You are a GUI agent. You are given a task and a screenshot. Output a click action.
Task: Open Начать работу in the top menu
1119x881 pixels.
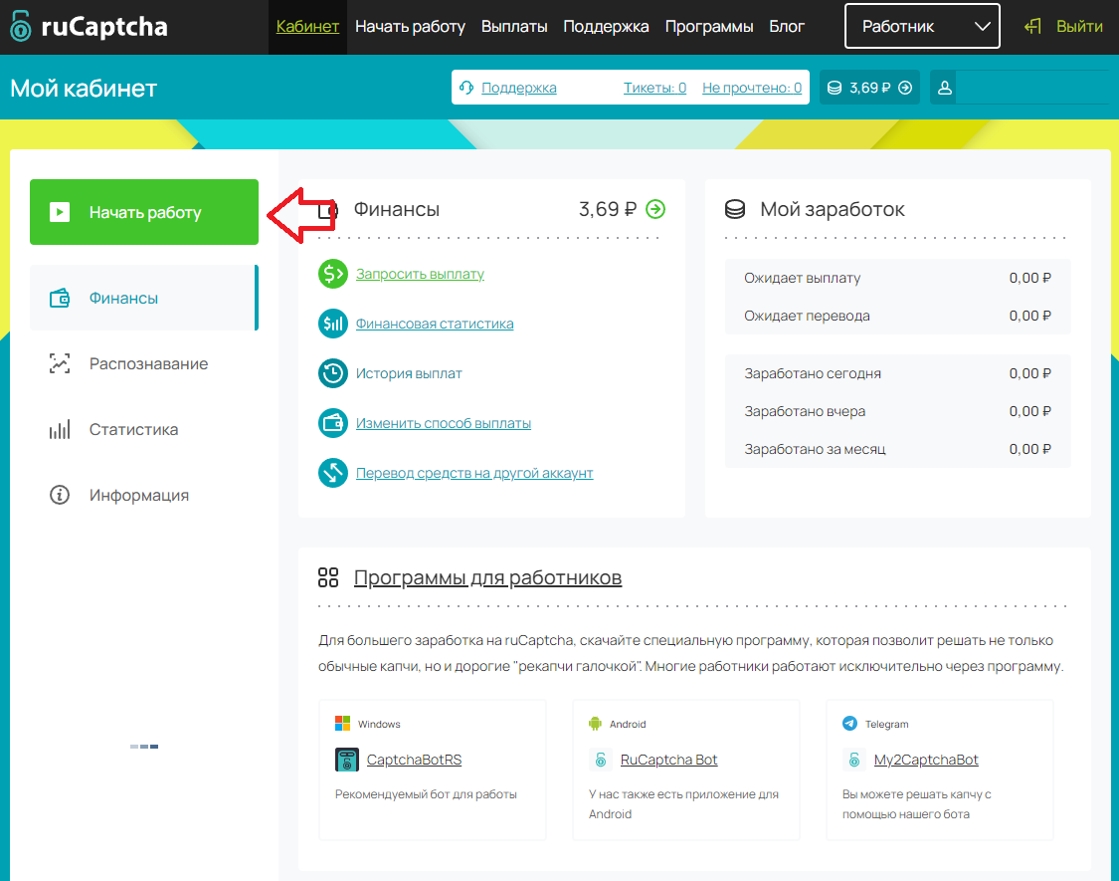(x=410, y=26)
